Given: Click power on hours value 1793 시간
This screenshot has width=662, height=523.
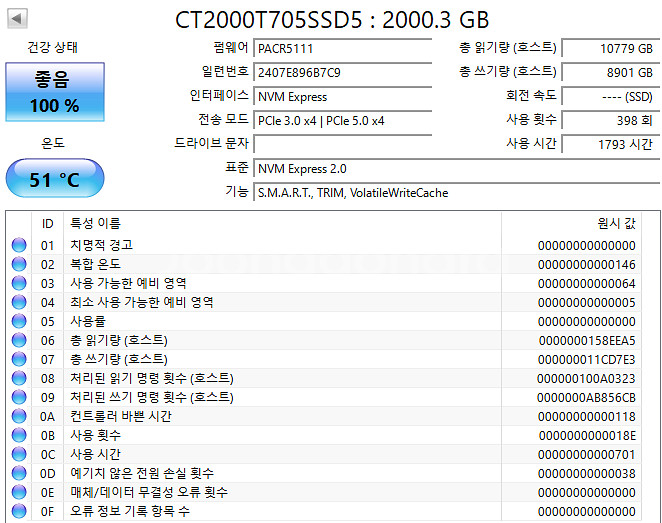Looking at the screenshot, I should point(610,144).
